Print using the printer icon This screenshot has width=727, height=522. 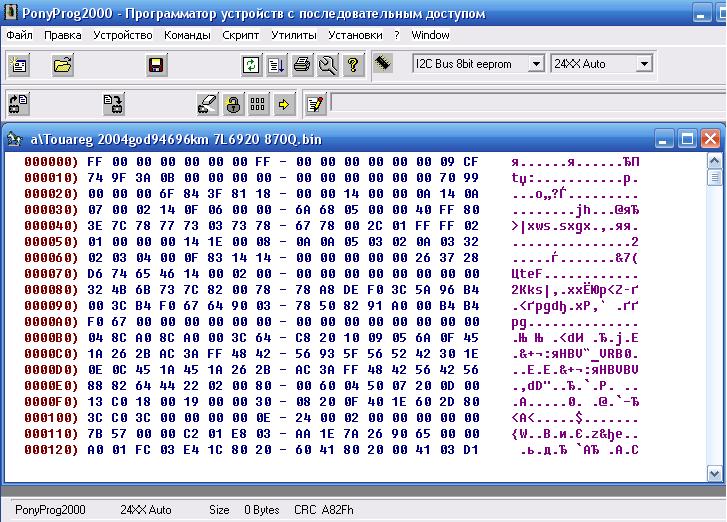(x=302, y=65)
